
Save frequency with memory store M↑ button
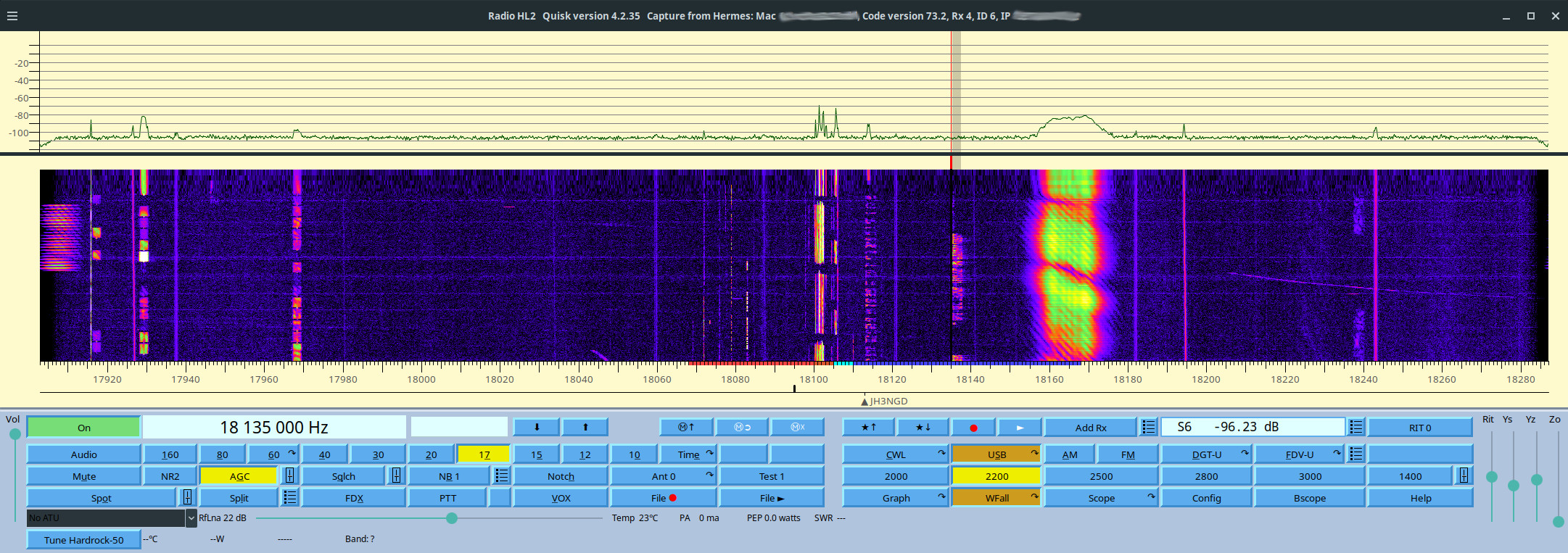(x=686, y=428)
